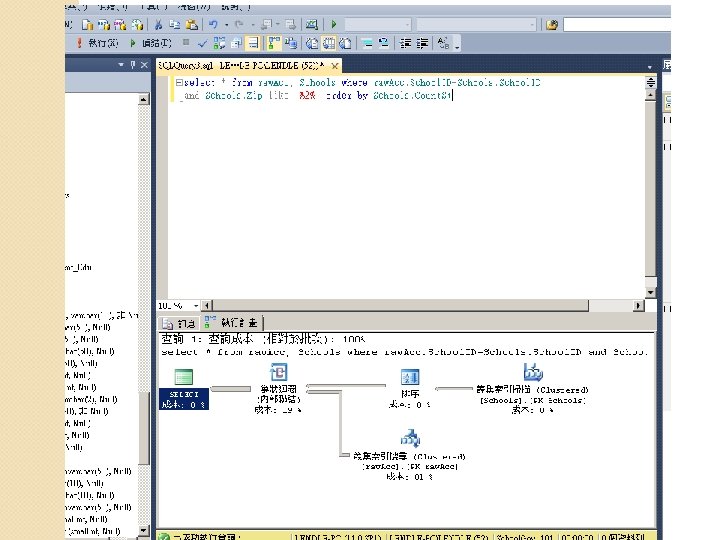Select the nested loops join operator icon
Image resolution: width=720 pixels, height=540 pixels.
(280, 374)
